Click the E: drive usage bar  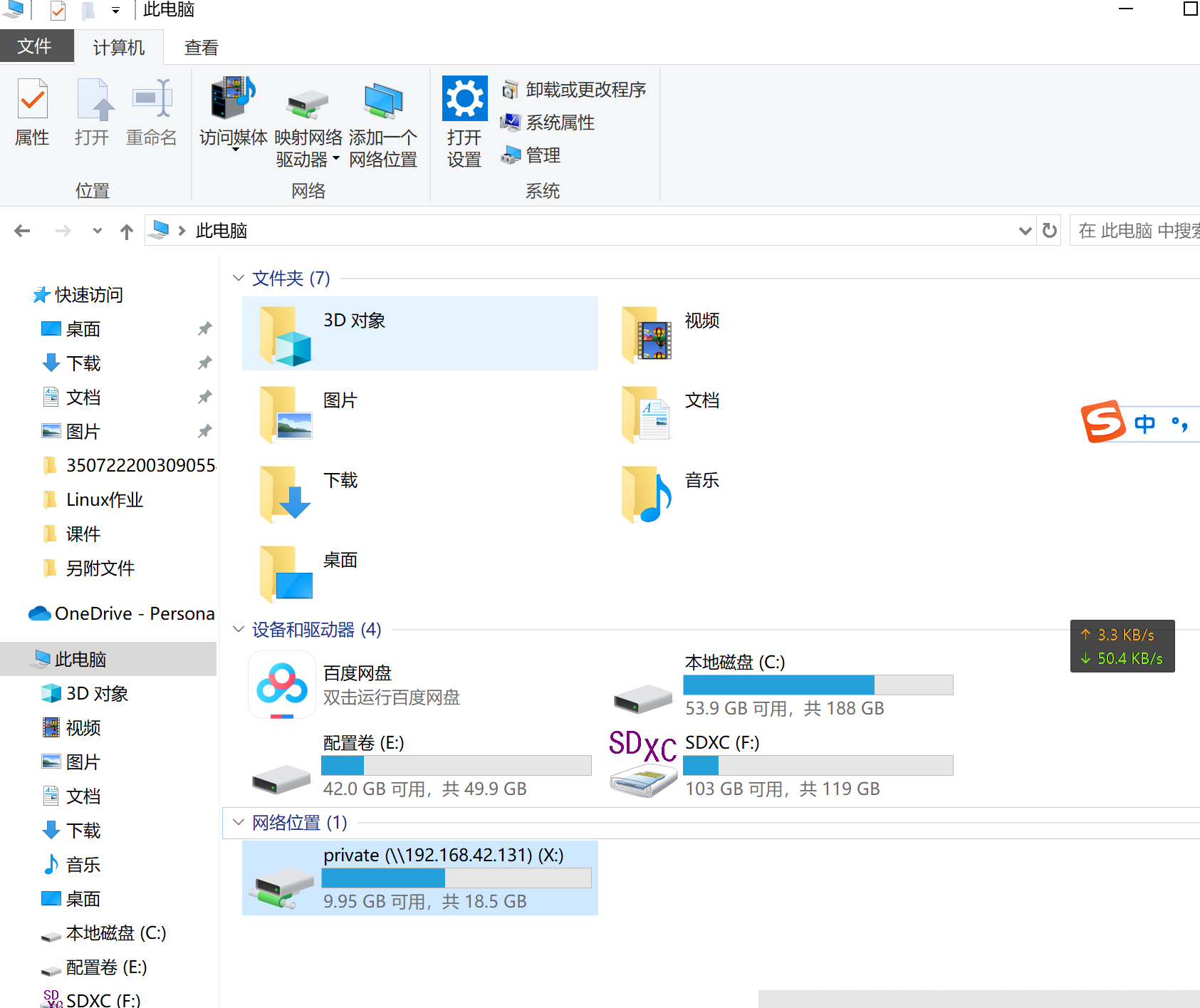456,765
